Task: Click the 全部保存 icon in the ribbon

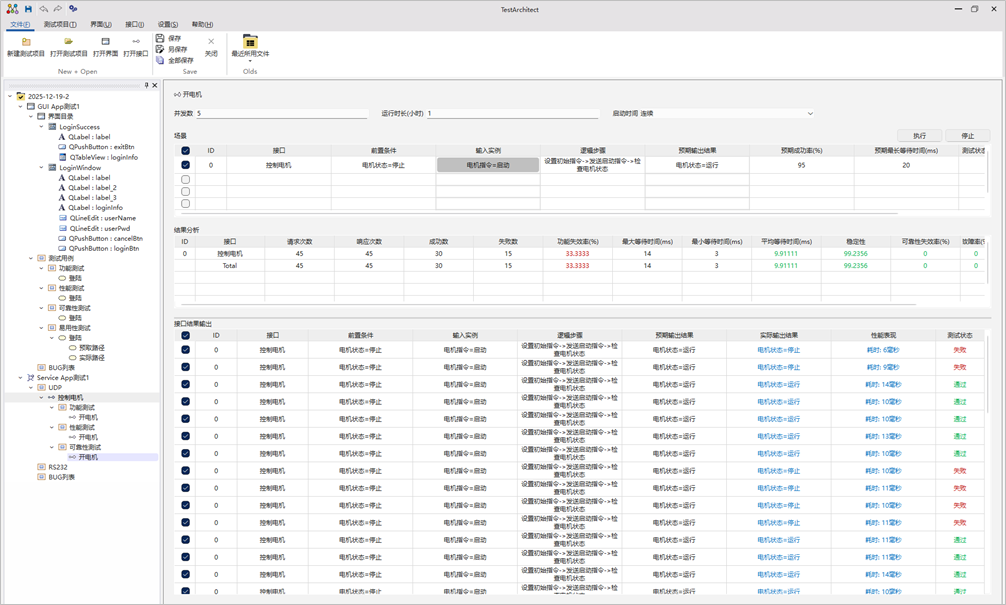Action: pyautogui.click(x=160, y=60)
